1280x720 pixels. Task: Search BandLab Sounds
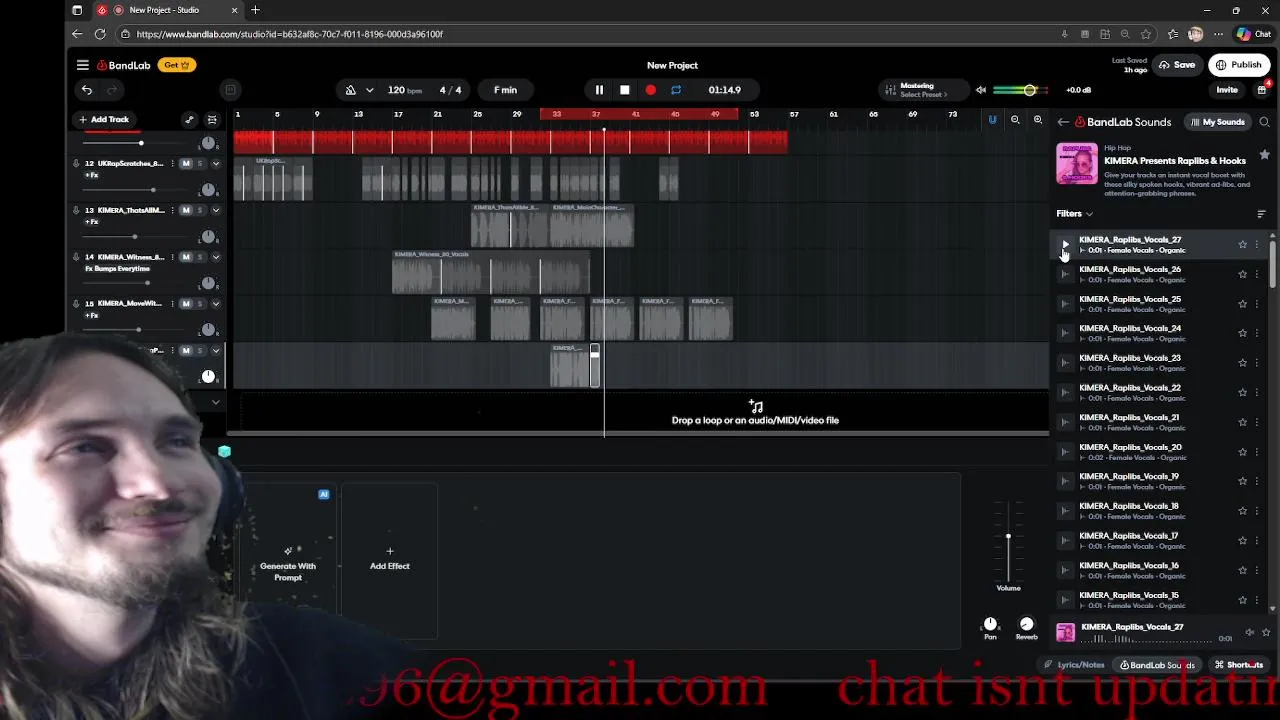1265,122
